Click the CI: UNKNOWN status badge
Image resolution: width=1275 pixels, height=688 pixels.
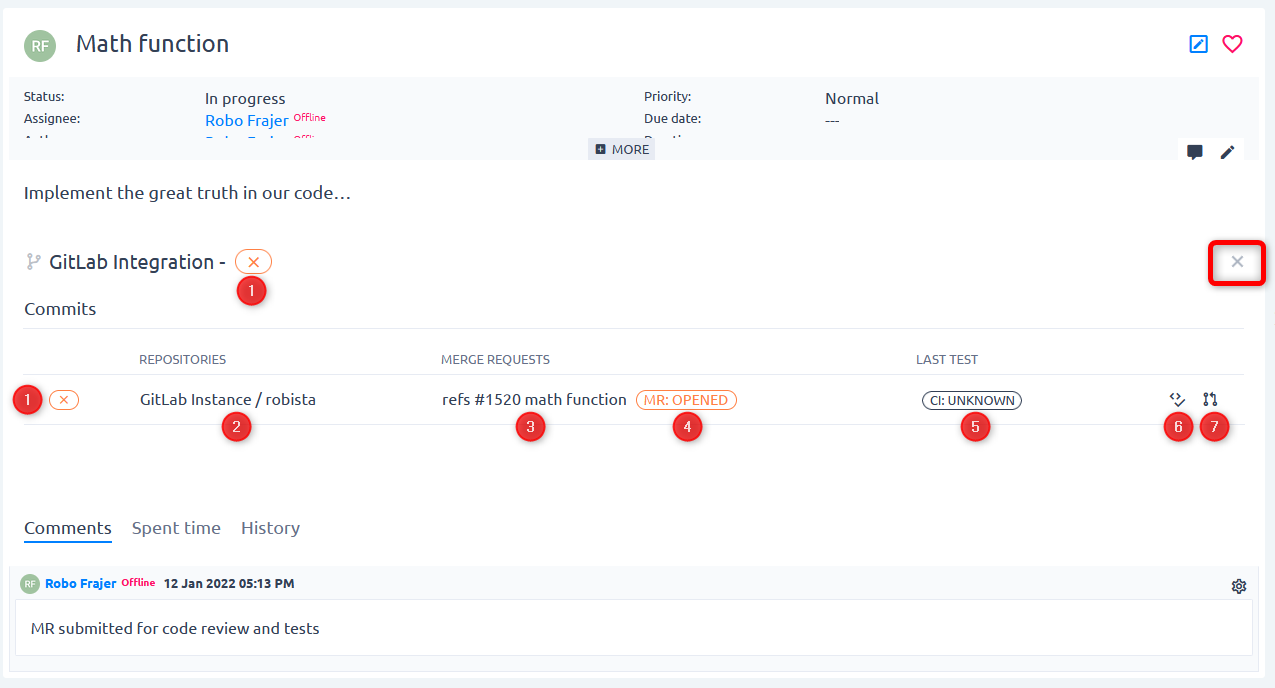971,400
